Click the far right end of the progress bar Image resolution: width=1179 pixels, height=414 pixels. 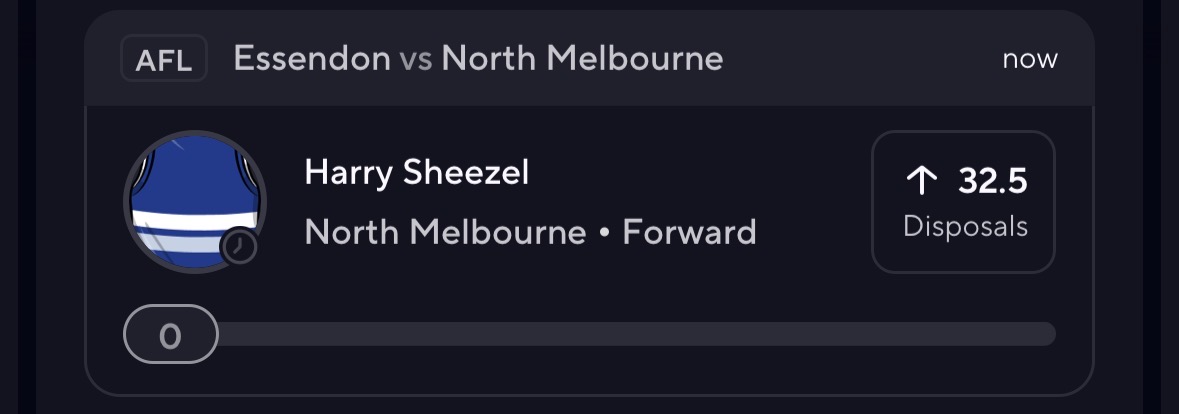click(x=1046, y=334)
